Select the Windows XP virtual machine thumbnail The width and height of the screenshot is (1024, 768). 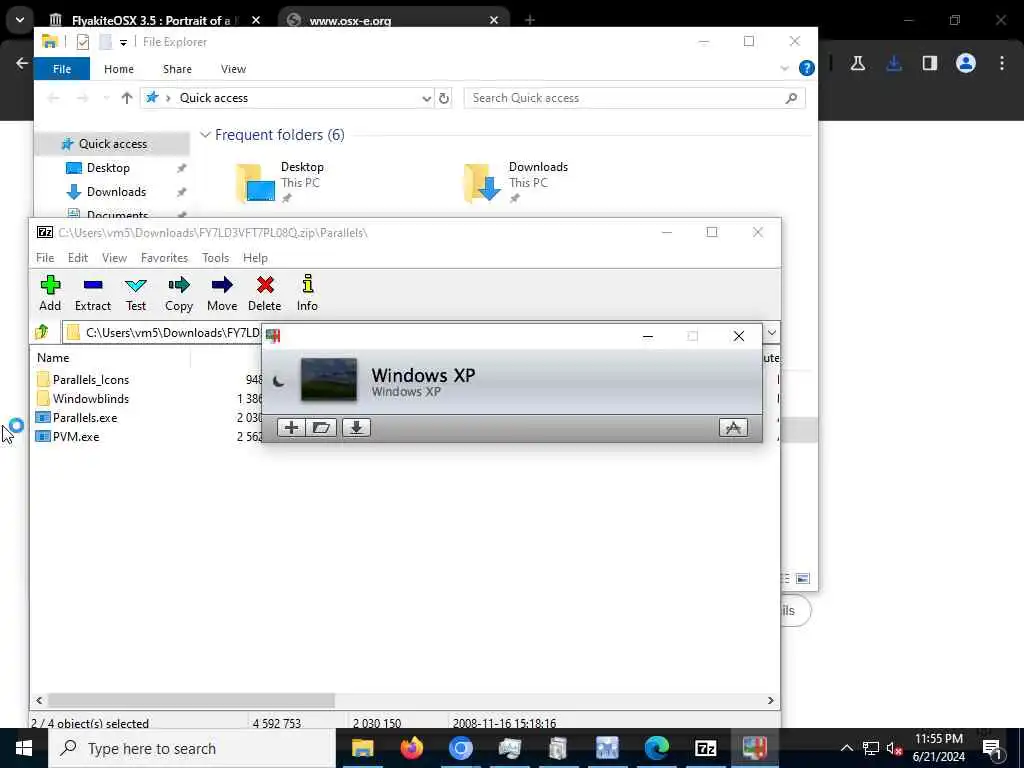click(x=328, y=379)
